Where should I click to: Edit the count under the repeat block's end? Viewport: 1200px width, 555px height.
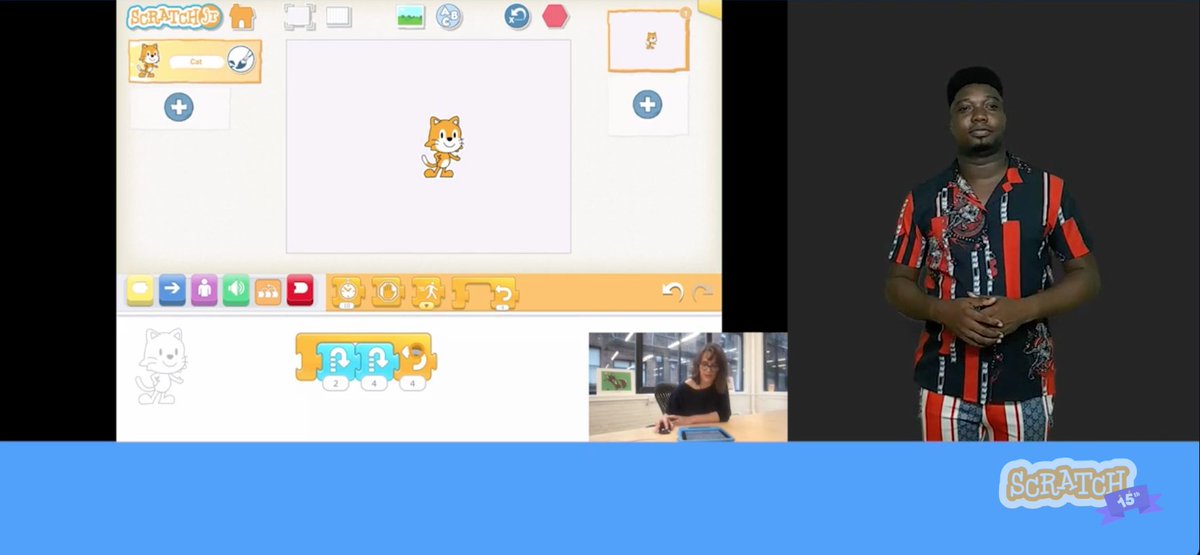412,383
